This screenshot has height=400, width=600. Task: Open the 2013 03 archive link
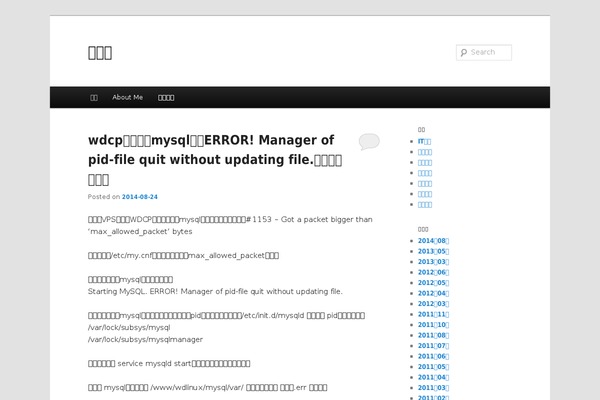point(433,262)
